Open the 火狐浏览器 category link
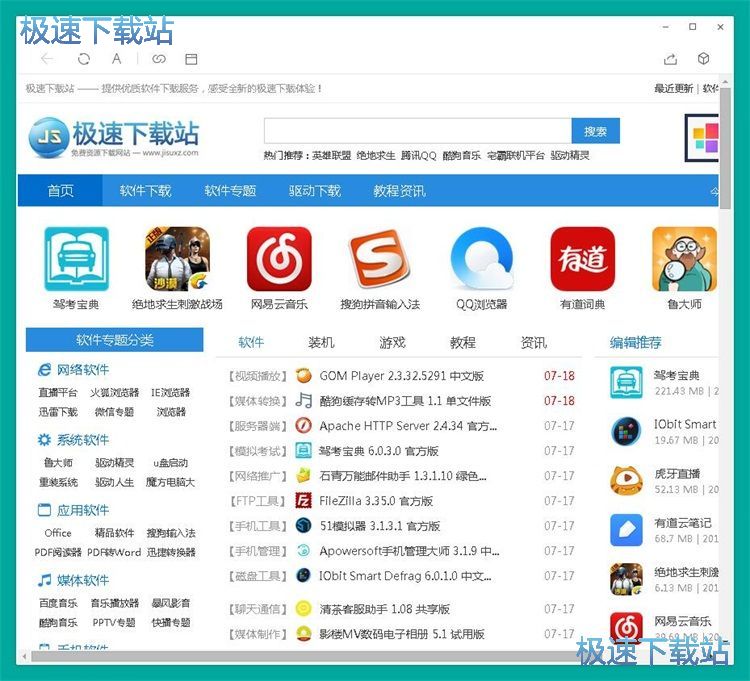Image resolution: width=750 pixels, height=681 pixels. [114, 393]
